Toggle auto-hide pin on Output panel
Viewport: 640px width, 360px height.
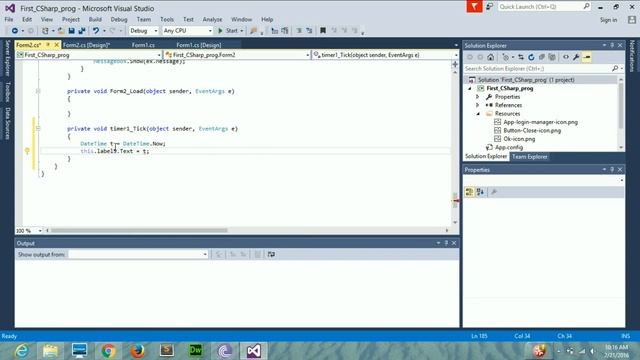[x=446, y=243]
